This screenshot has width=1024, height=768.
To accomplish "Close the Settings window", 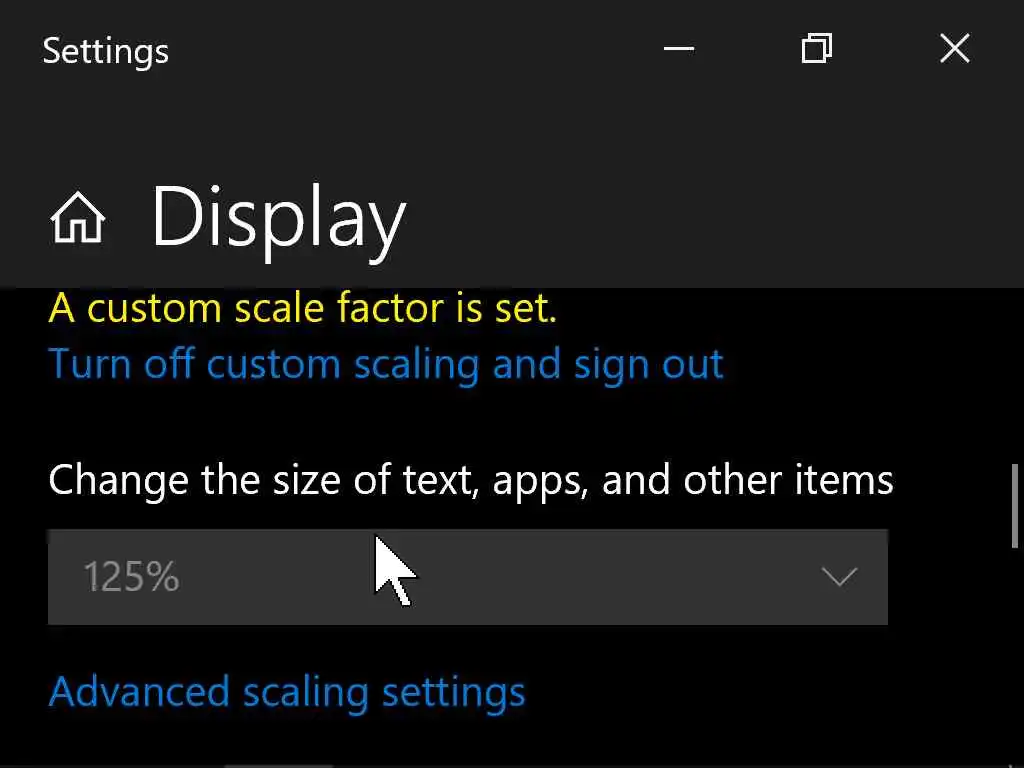I will pos(955,48).
